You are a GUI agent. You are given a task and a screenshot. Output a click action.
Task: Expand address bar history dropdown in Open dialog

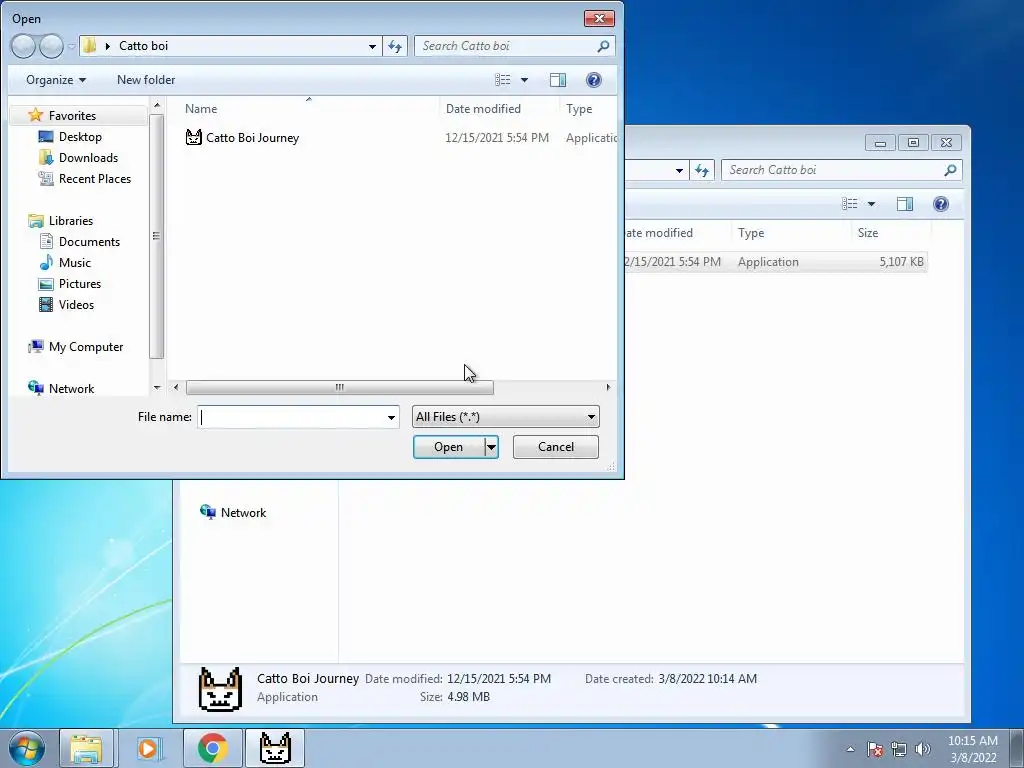(372, 46)
